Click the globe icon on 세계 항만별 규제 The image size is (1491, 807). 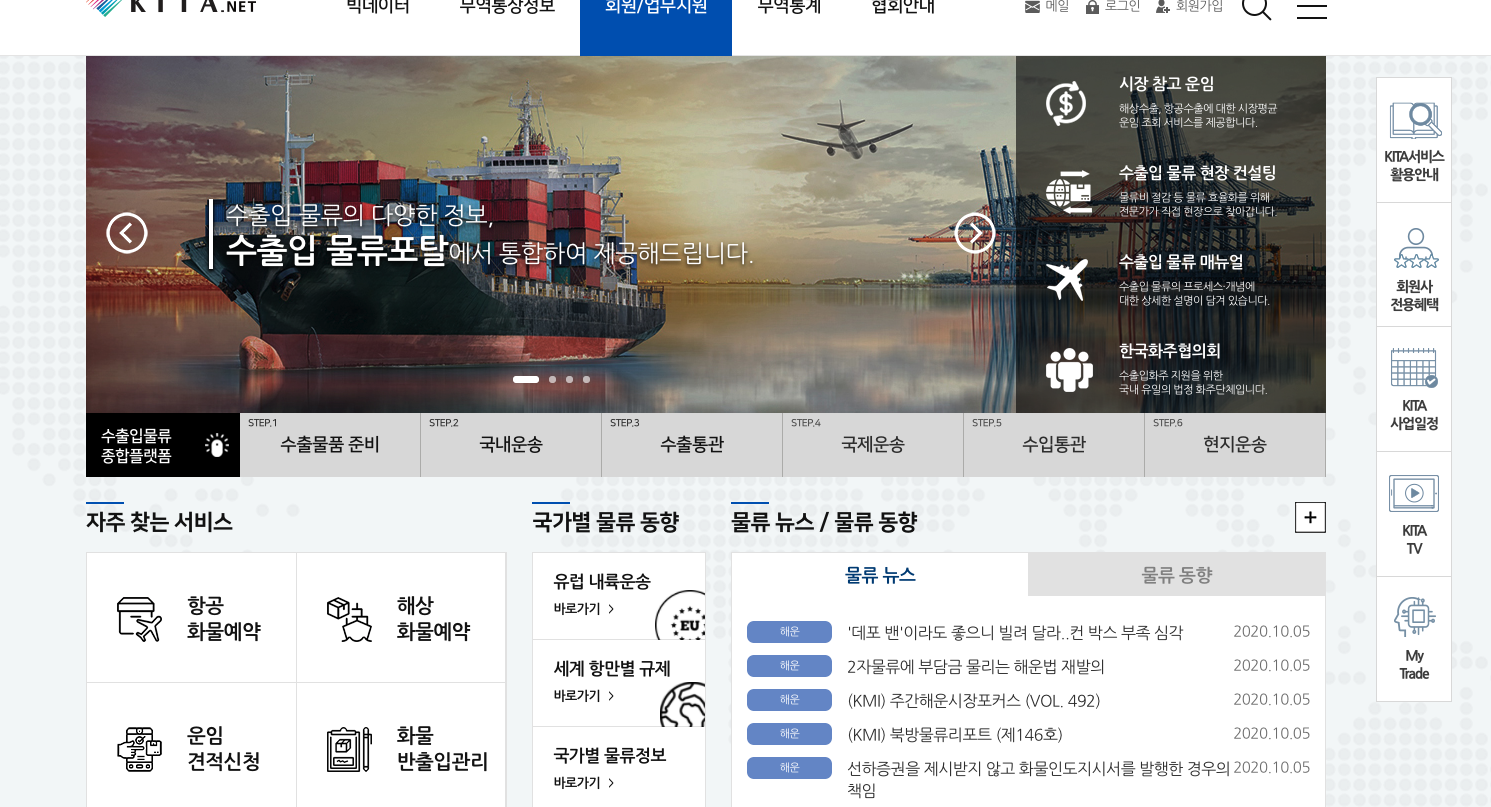683,704
